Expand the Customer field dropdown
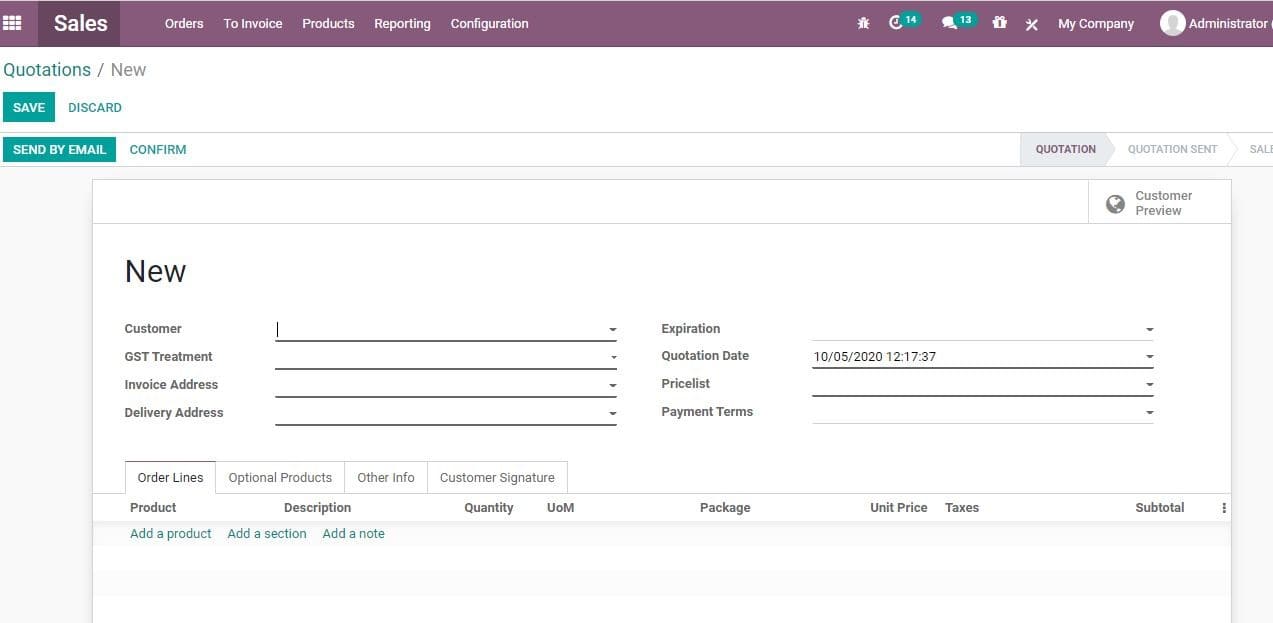Screen dimensions: 1273x623 pyautogui.click(x=612, y=328)
